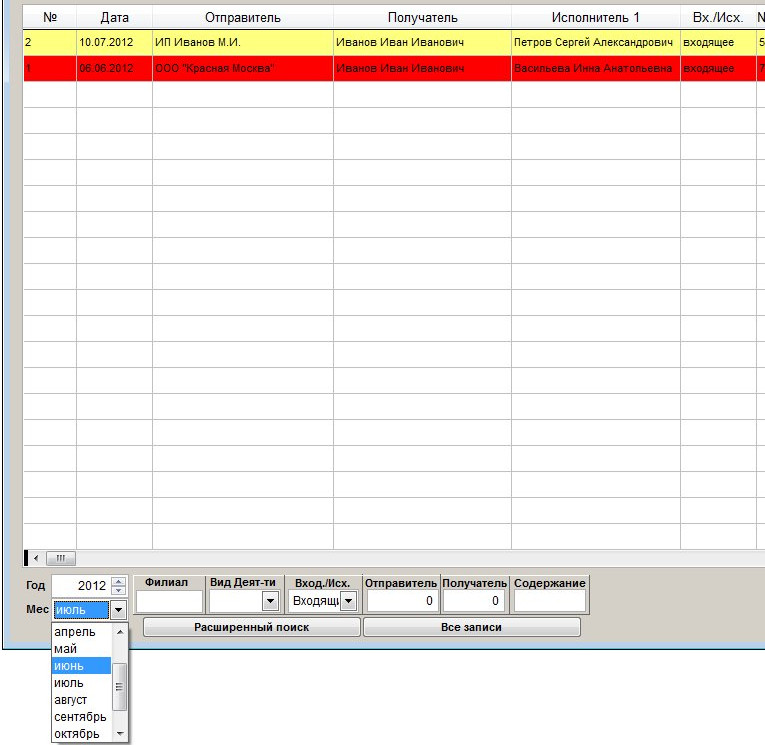765x745 pixels.
Task: Increase the year with the up spinner
Action: pyautogui.click(x=119, y=581)
